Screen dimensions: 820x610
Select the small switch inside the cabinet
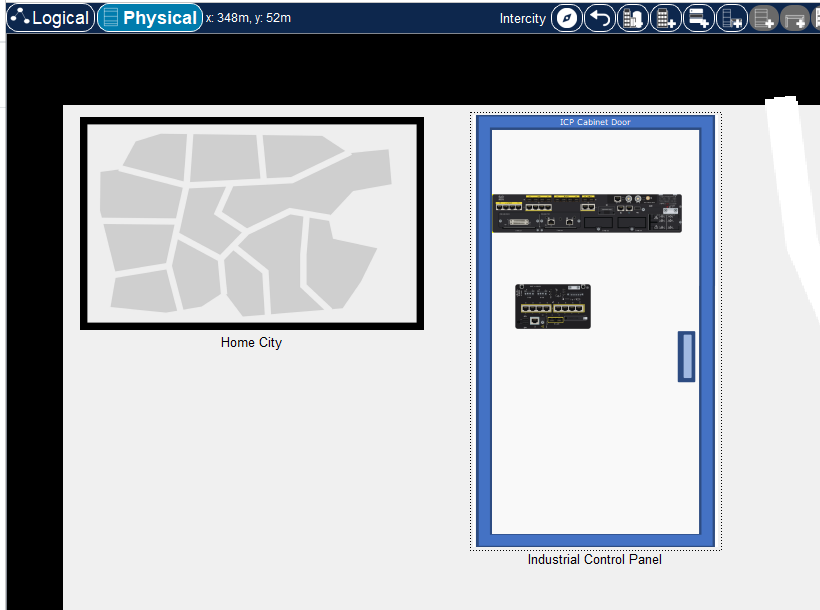[553, 306]
